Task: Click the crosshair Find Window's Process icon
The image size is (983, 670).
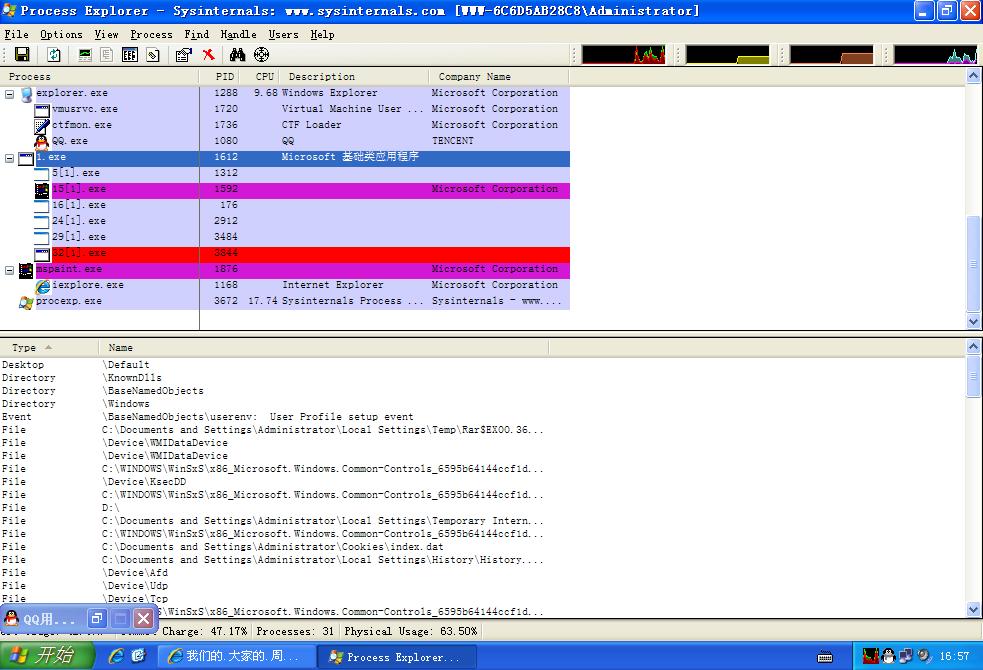Action: coord(262,55)
